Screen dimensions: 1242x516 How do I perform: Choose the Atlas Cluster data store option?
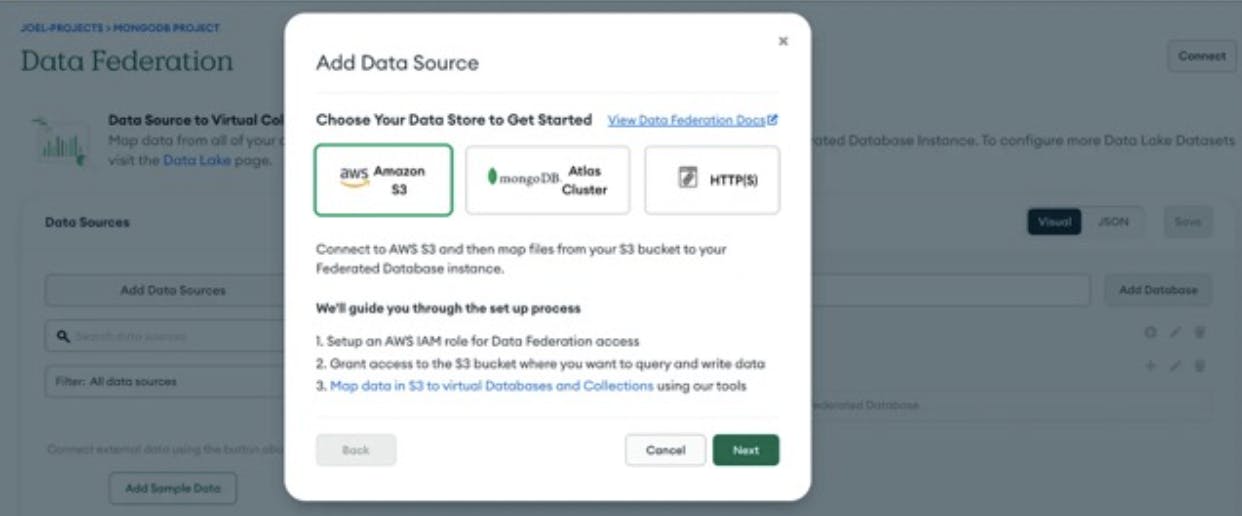tap(547, 180)
